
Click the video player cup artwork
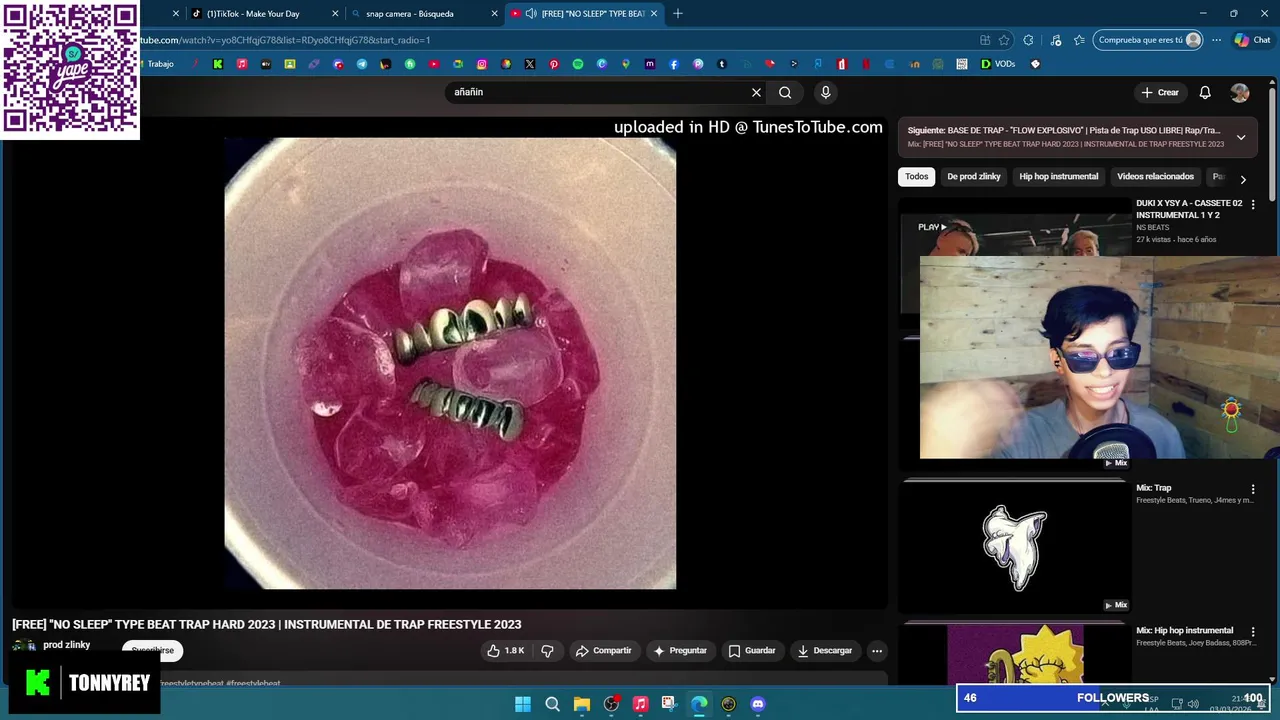coord(450,363)
